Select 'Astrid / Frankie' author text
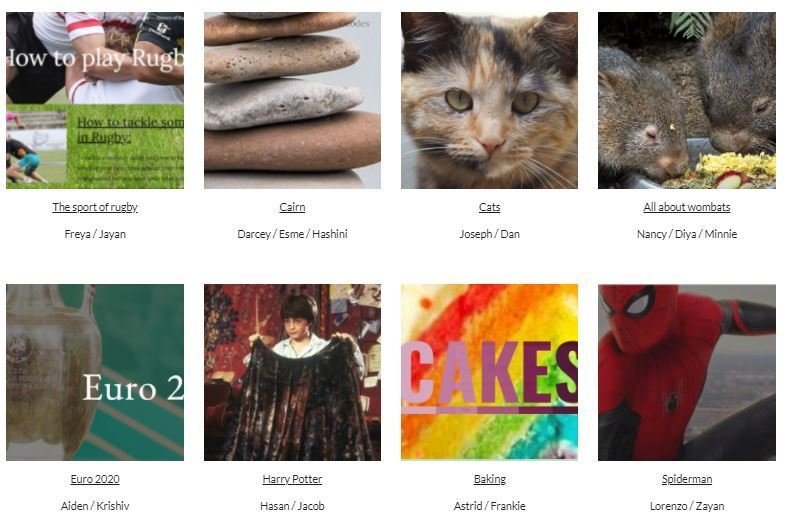This screenshot has height=530, width=789. [x=490, y=506]
